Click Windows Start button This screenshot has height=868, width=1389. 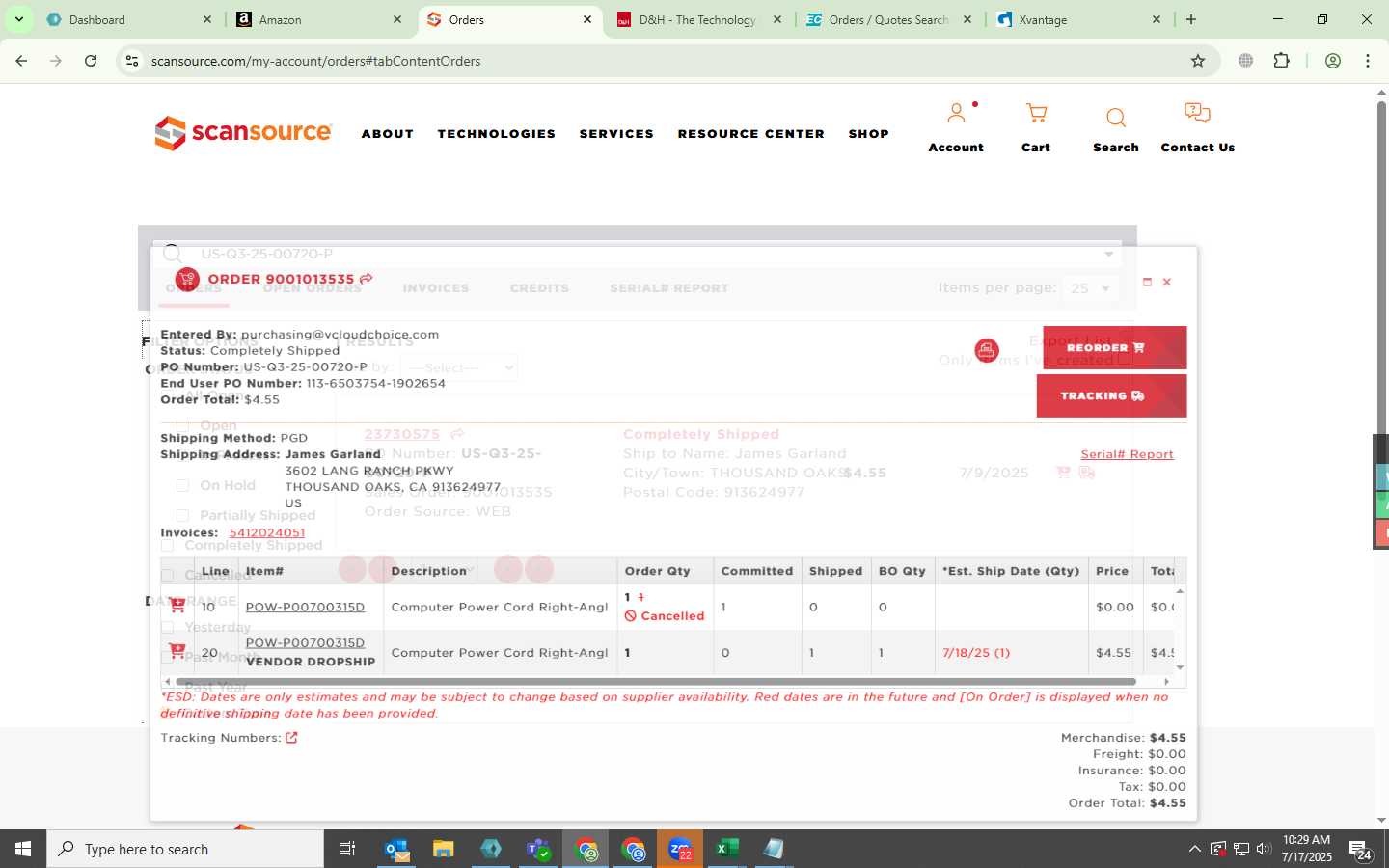pos(23,849)
